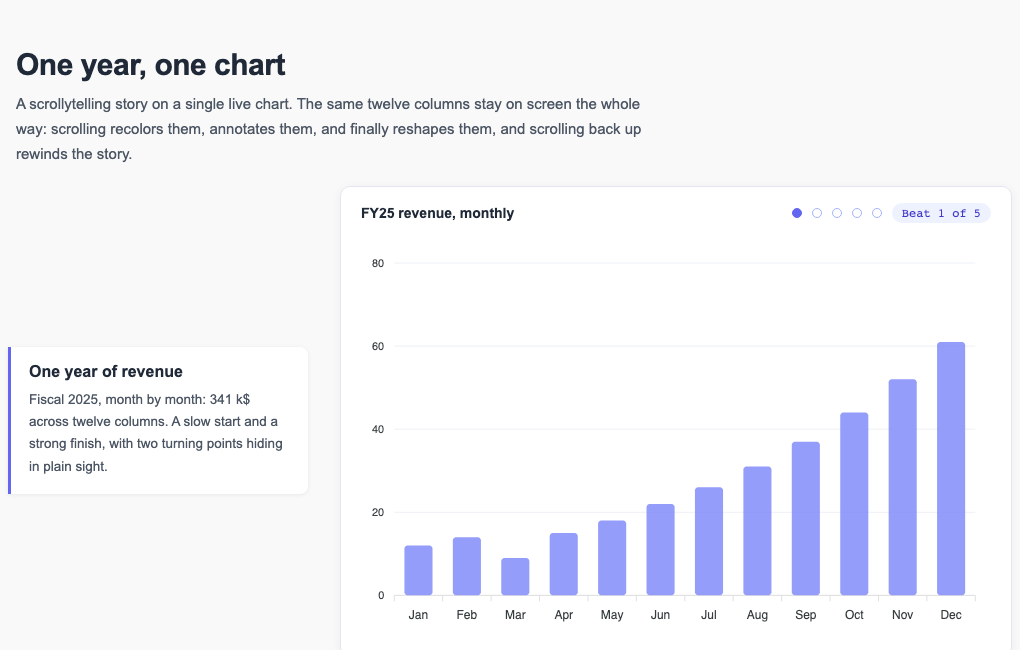1020x650 pixels.
Task: Select the first filled beat indicator dot
Action: pyautogui.click(x=797, y=213)
